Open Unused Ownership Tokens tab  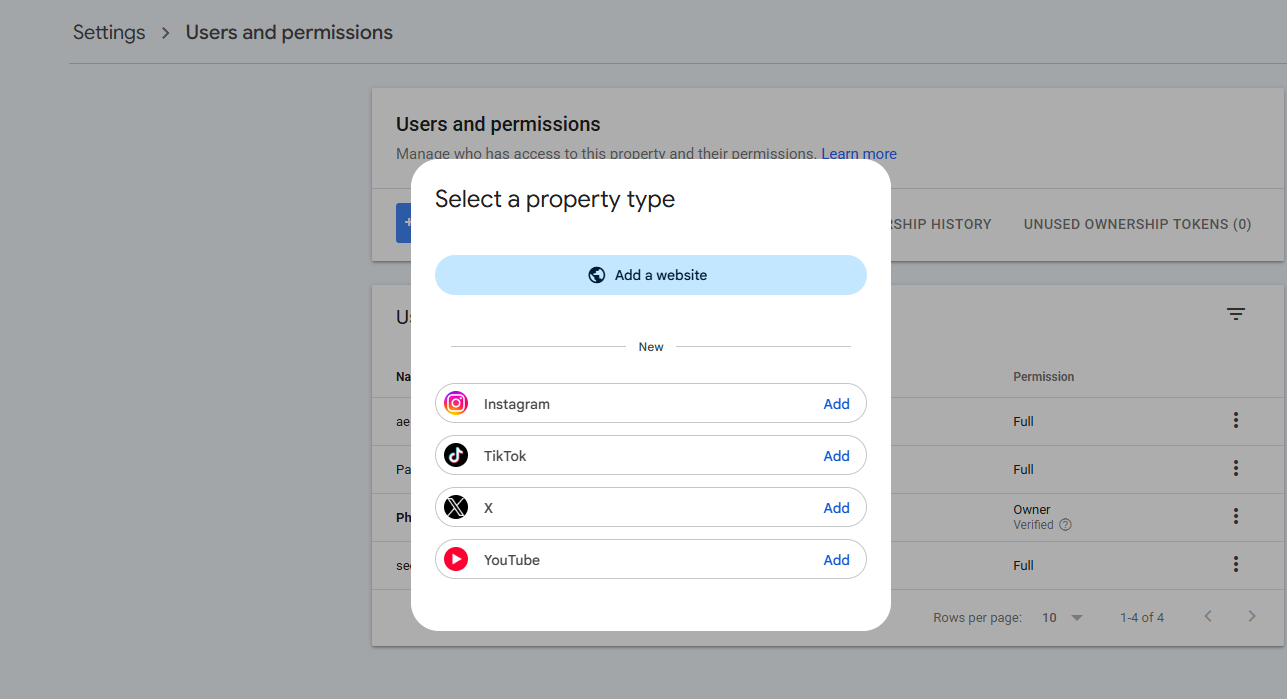(1137, 224)
